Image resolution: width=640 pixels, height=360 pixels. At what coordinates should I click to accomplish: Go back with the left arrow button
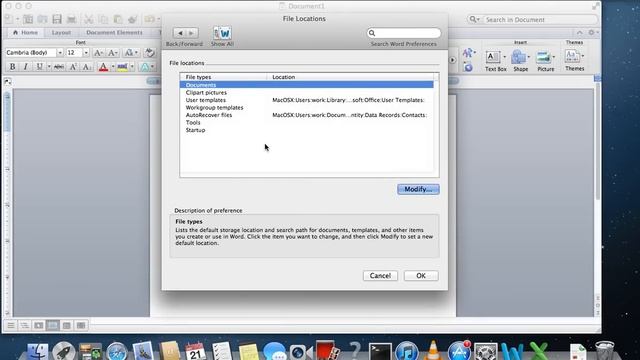pyautogui.click(x=180, y=33)
